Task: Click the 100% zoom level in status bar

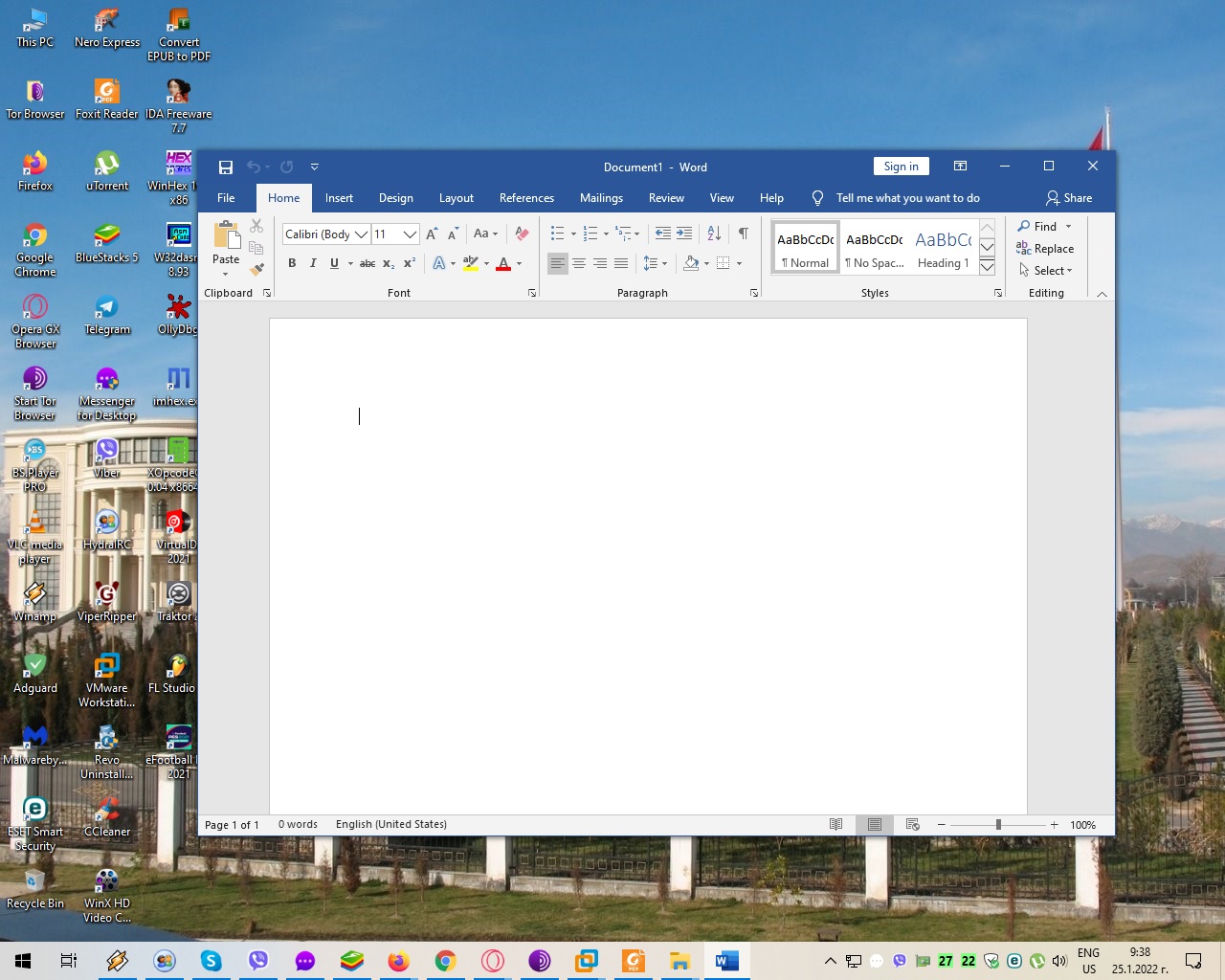Action: point(1082,825)
